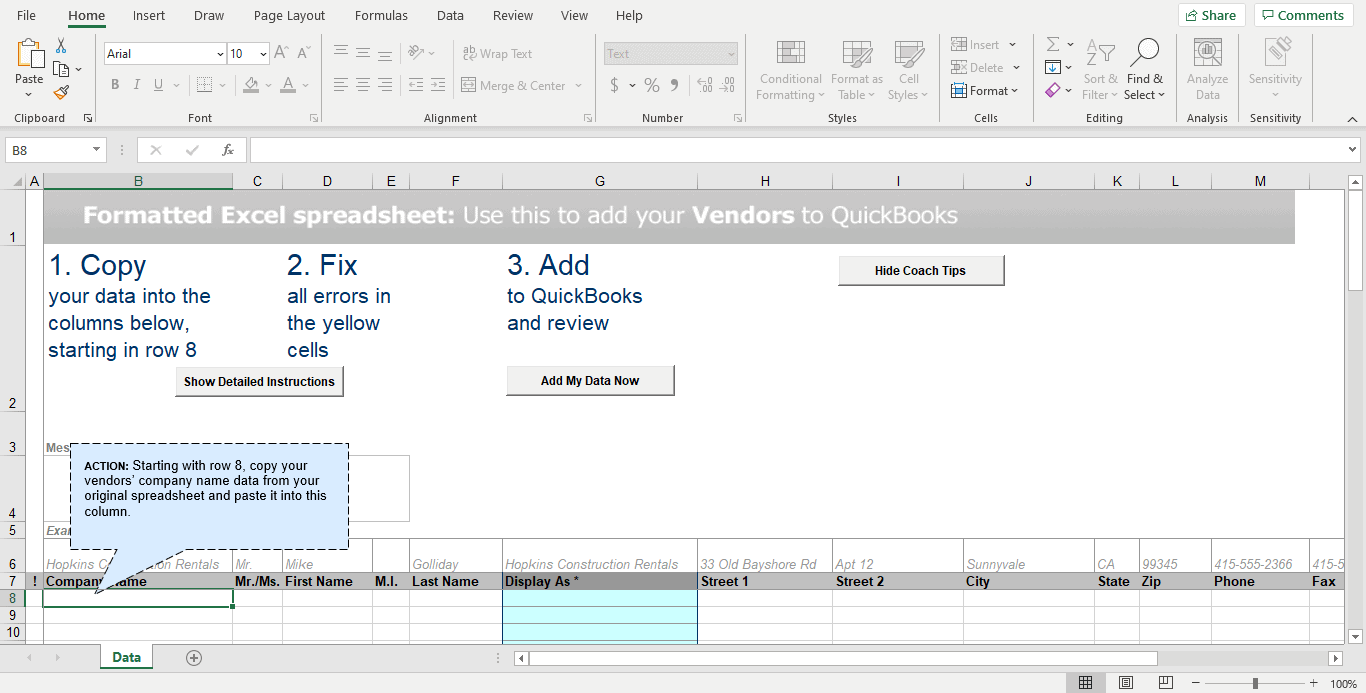Open the Data ribbon tab
The height and width of the screenshot is (693, 1366).
(x=450, y=16)
